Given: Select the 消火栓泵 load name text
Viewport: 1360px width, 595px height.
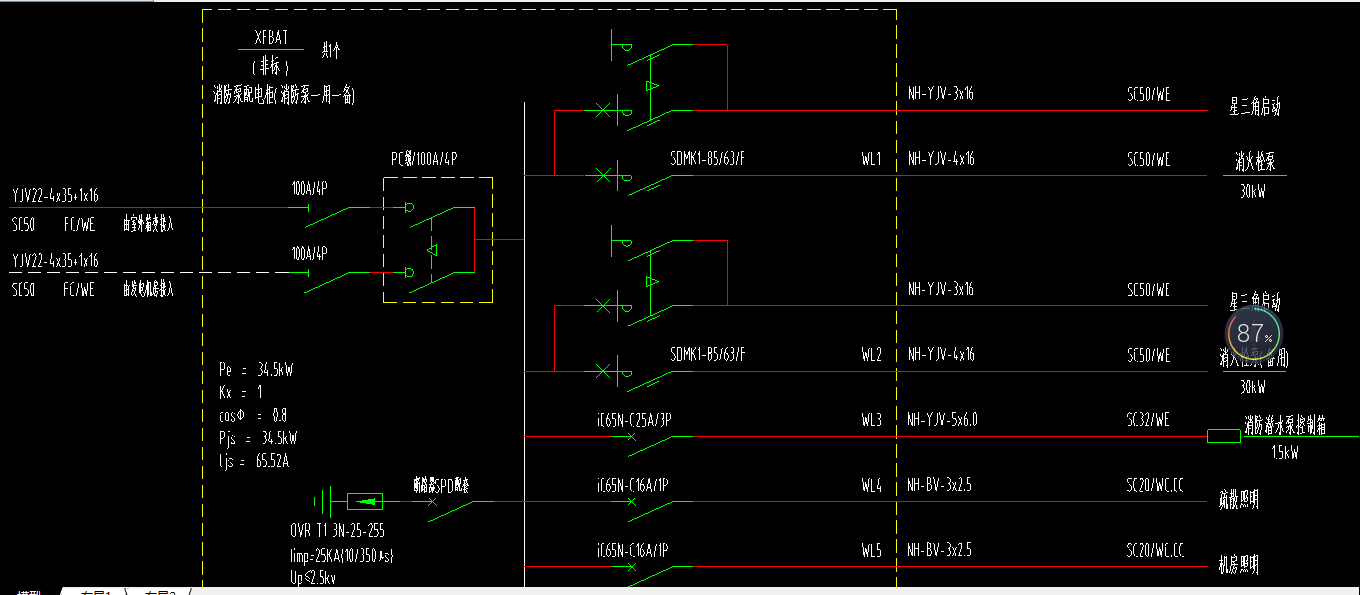Looking at the screenshot, I should (x=1254, y=162).
